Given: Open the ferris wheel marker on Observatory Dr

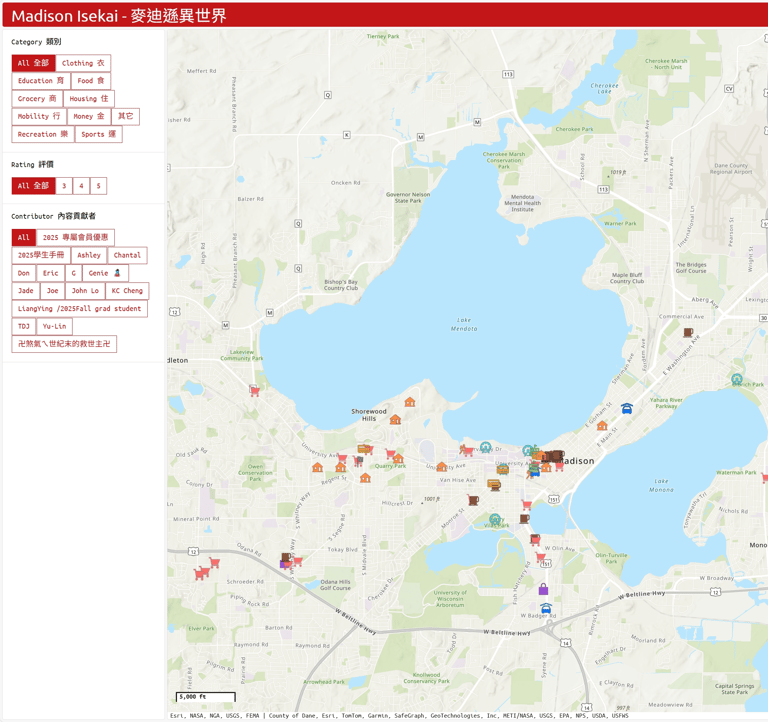Looking at the screenshot, I should tap(485, 447).
